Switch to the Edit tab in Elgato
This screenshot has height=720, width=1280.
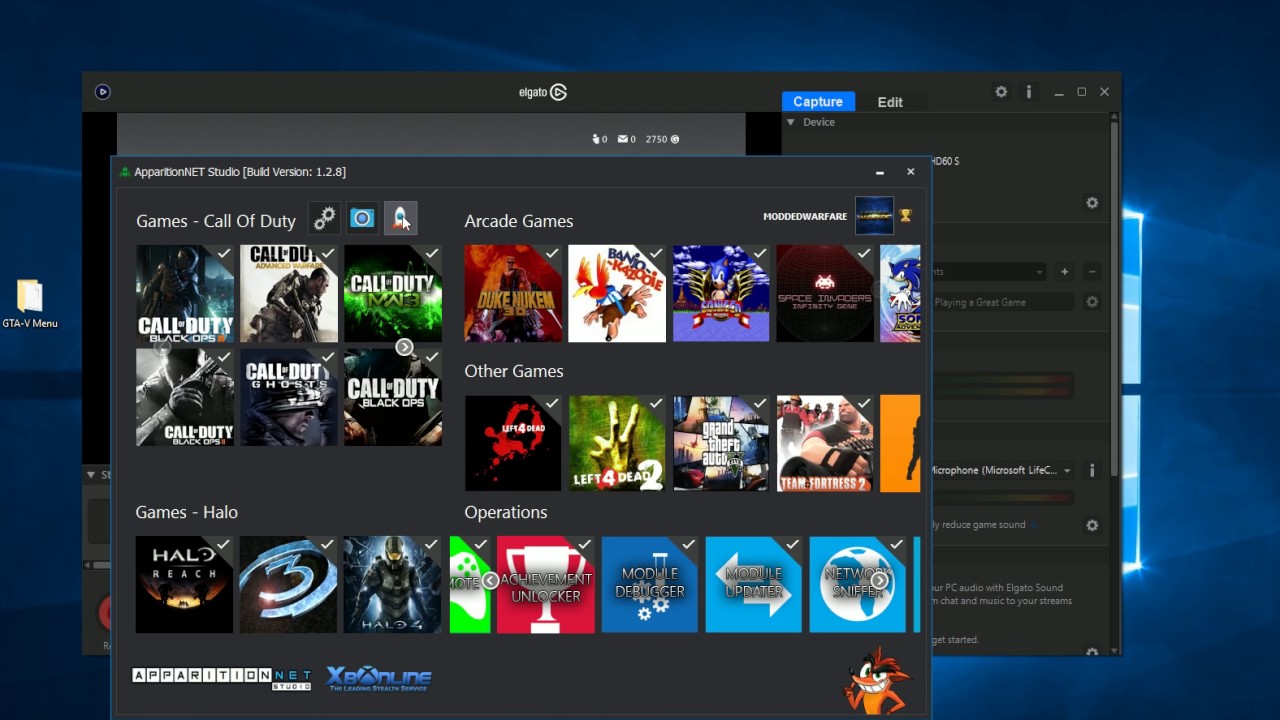pos(890,102)
